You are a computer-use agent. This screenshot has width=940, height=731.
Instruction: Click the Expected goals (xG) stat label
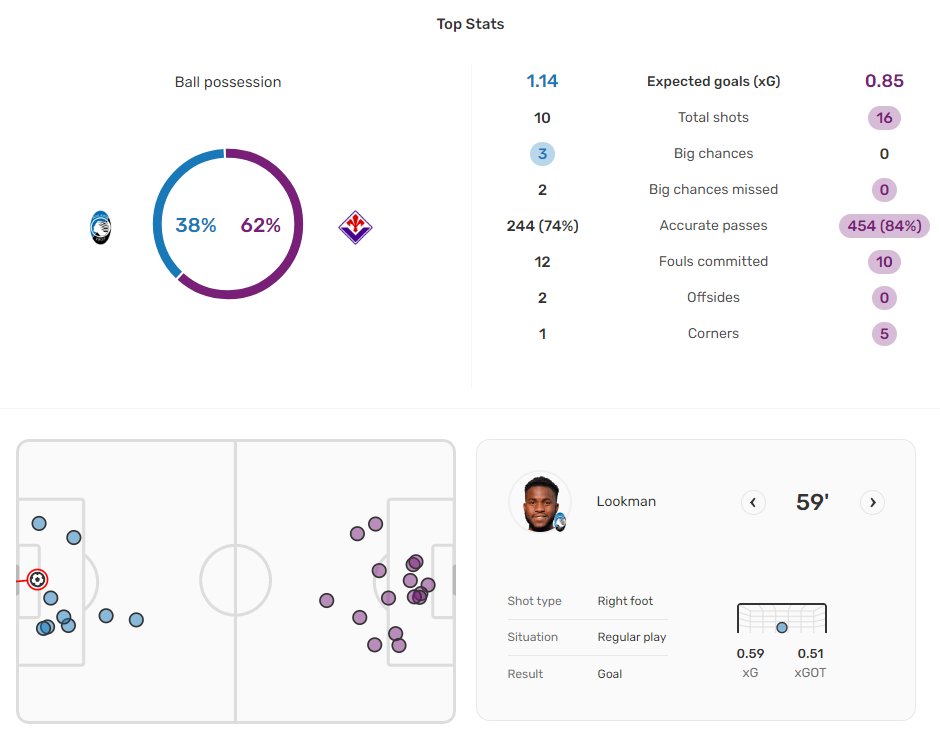[713, 82]
